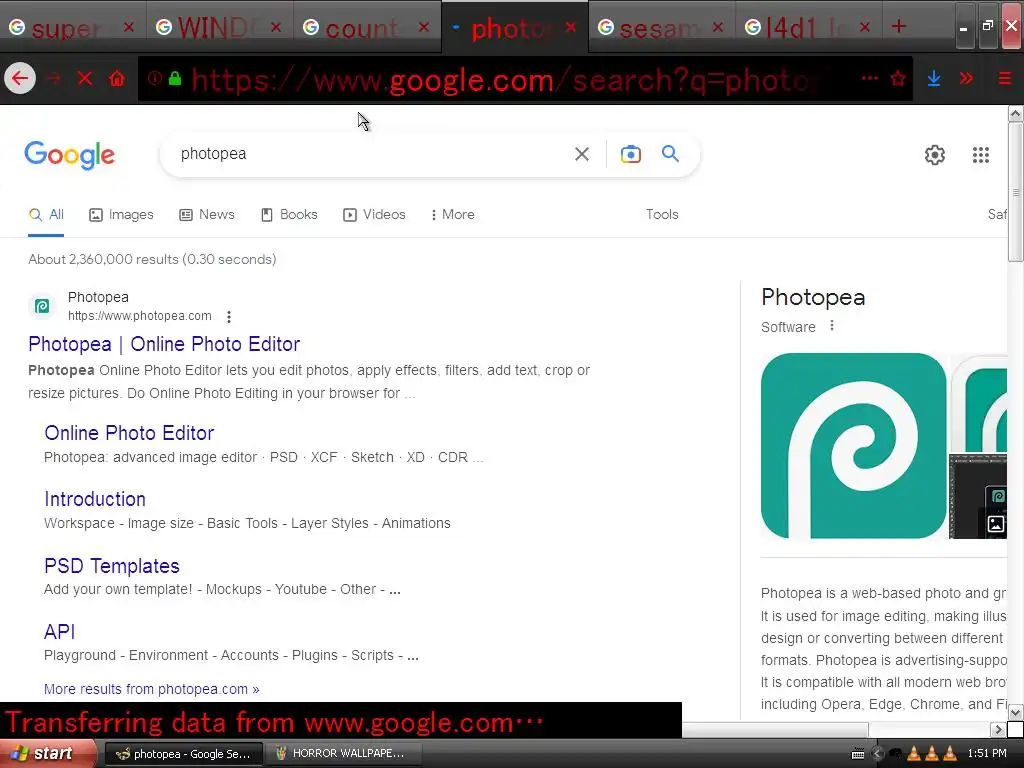The width and height of the screenshot is (1024, 768).
Task: Click the horizontal scrollbar right arrow
Action: coord(998,729)
